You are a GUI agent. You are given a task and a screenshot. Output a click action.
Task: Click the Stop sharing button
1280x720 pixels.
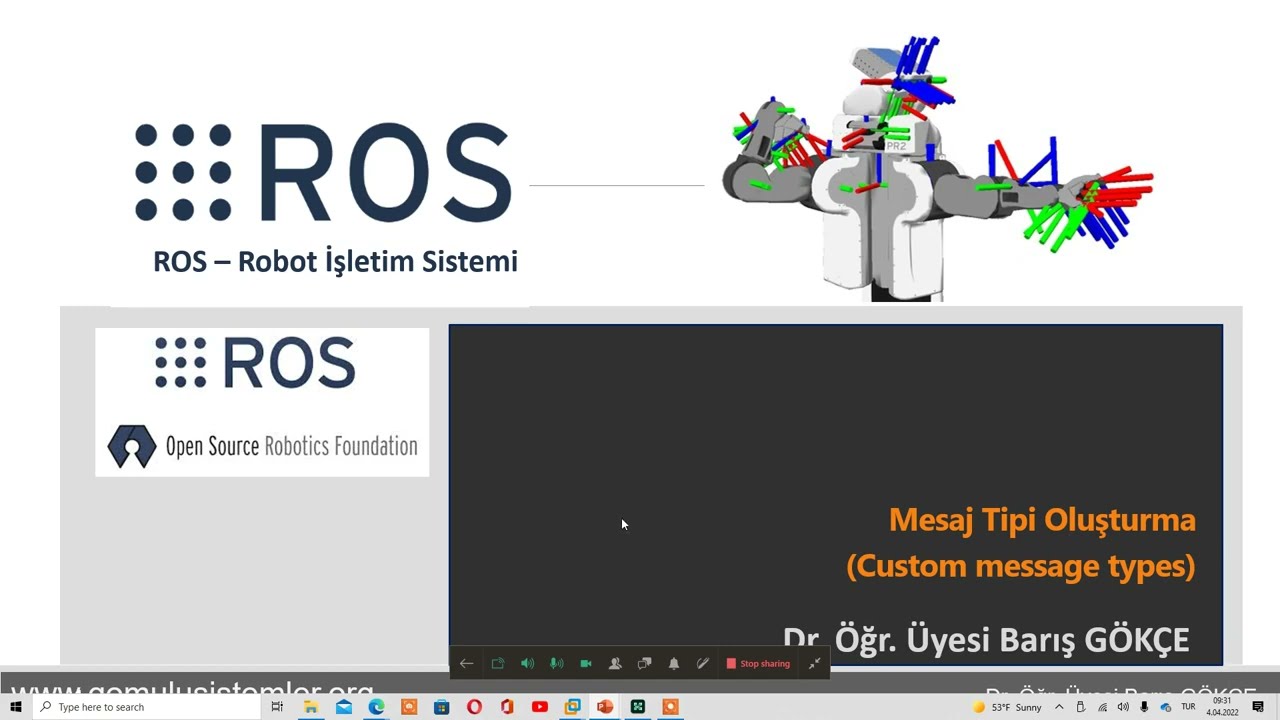pos(758,663)
